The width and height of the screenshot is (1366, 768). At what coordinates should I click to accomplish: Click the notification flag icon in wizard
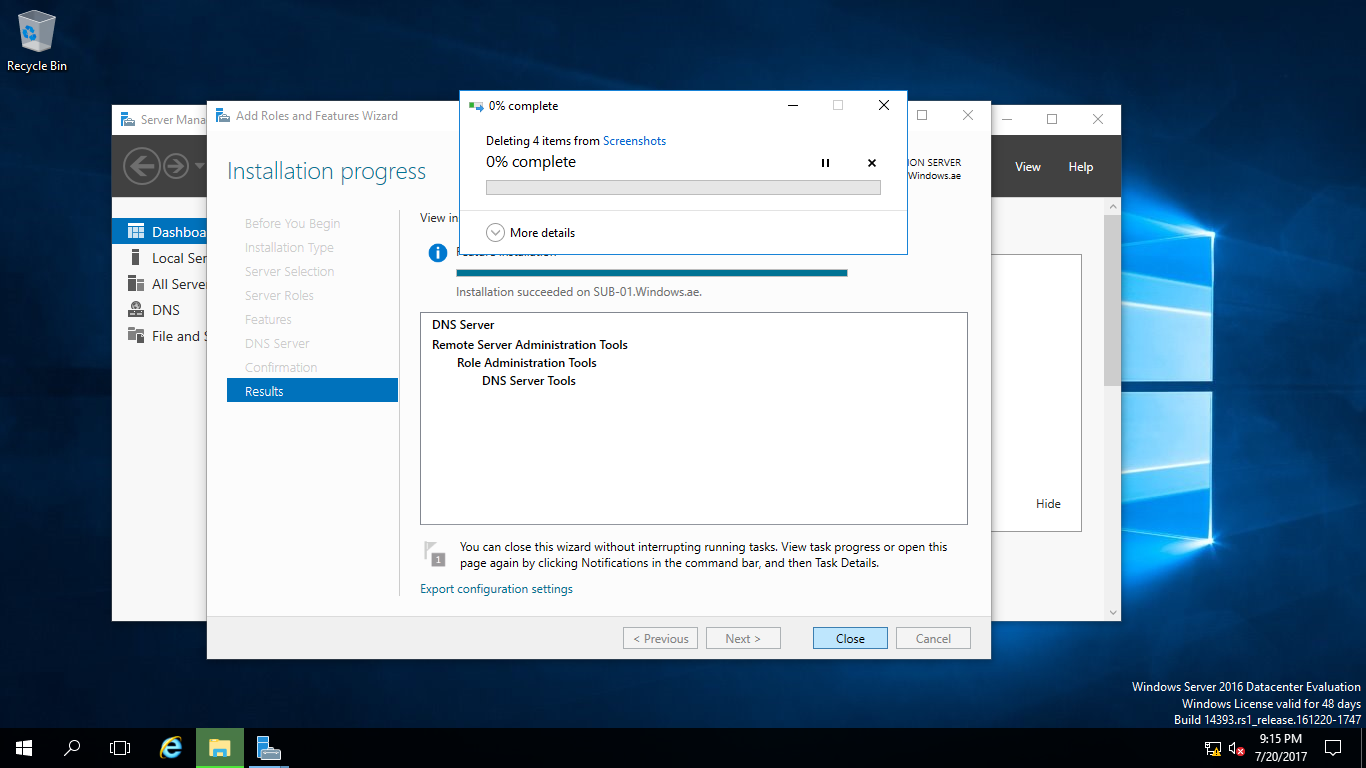[434, 553]
